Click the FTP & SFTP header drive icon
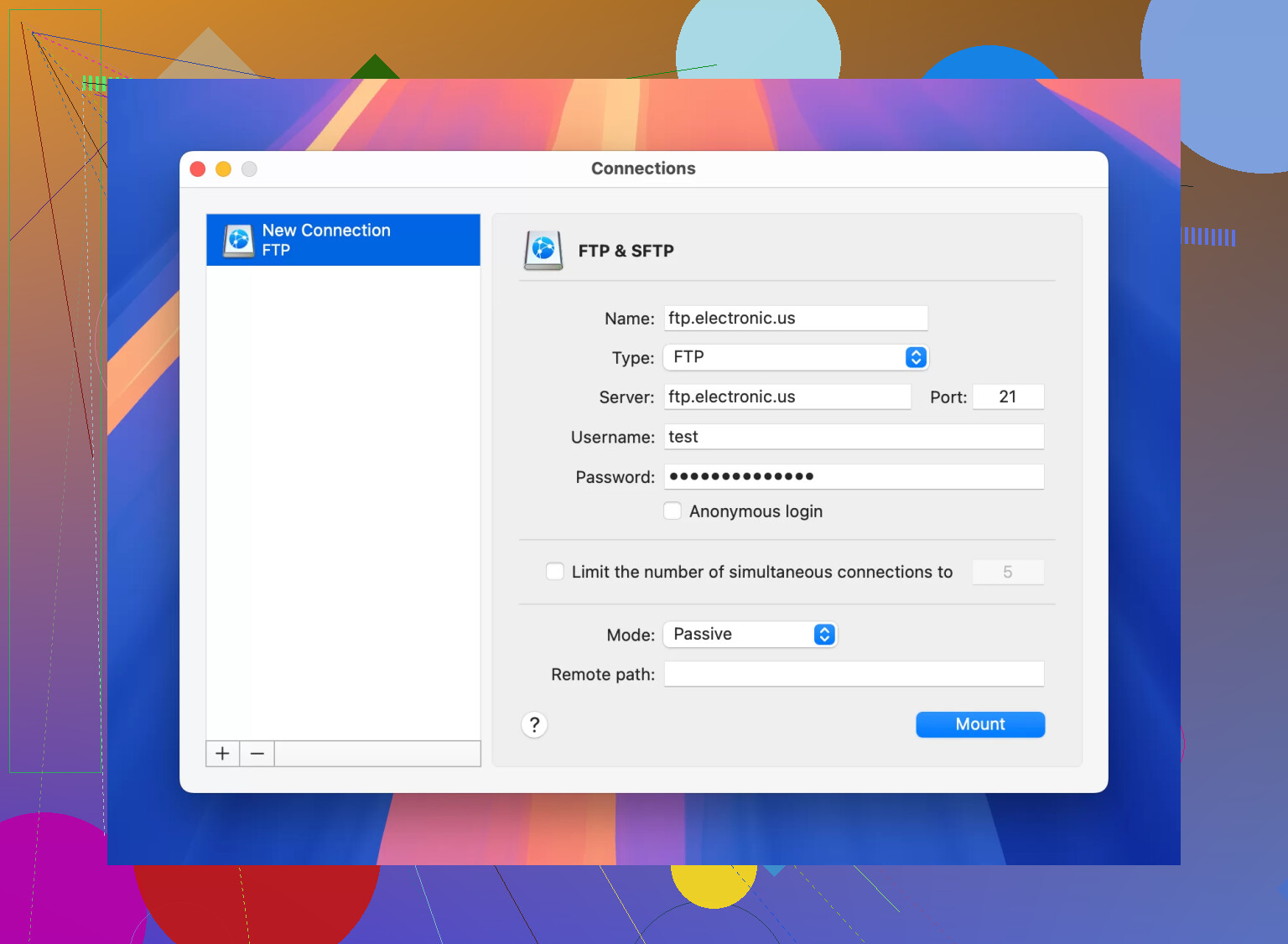The width and height of the screenshot is (1288, 944). [x=543, y=250]
